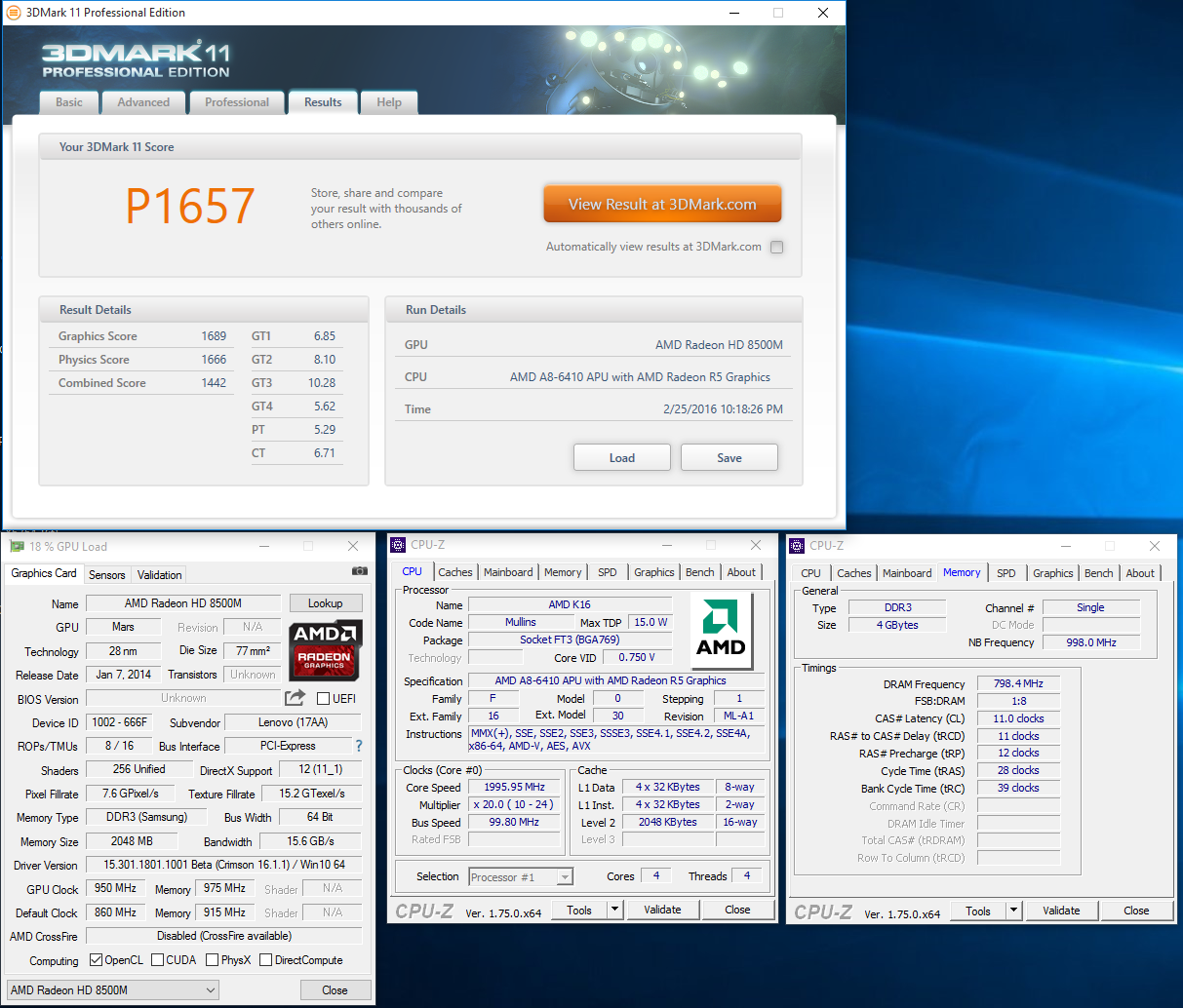The image size is (1183, 1008).
Task: Expand the Tools arrow in CPU-Z processor window
Action: pyautogui.click(x=615, y=910)
